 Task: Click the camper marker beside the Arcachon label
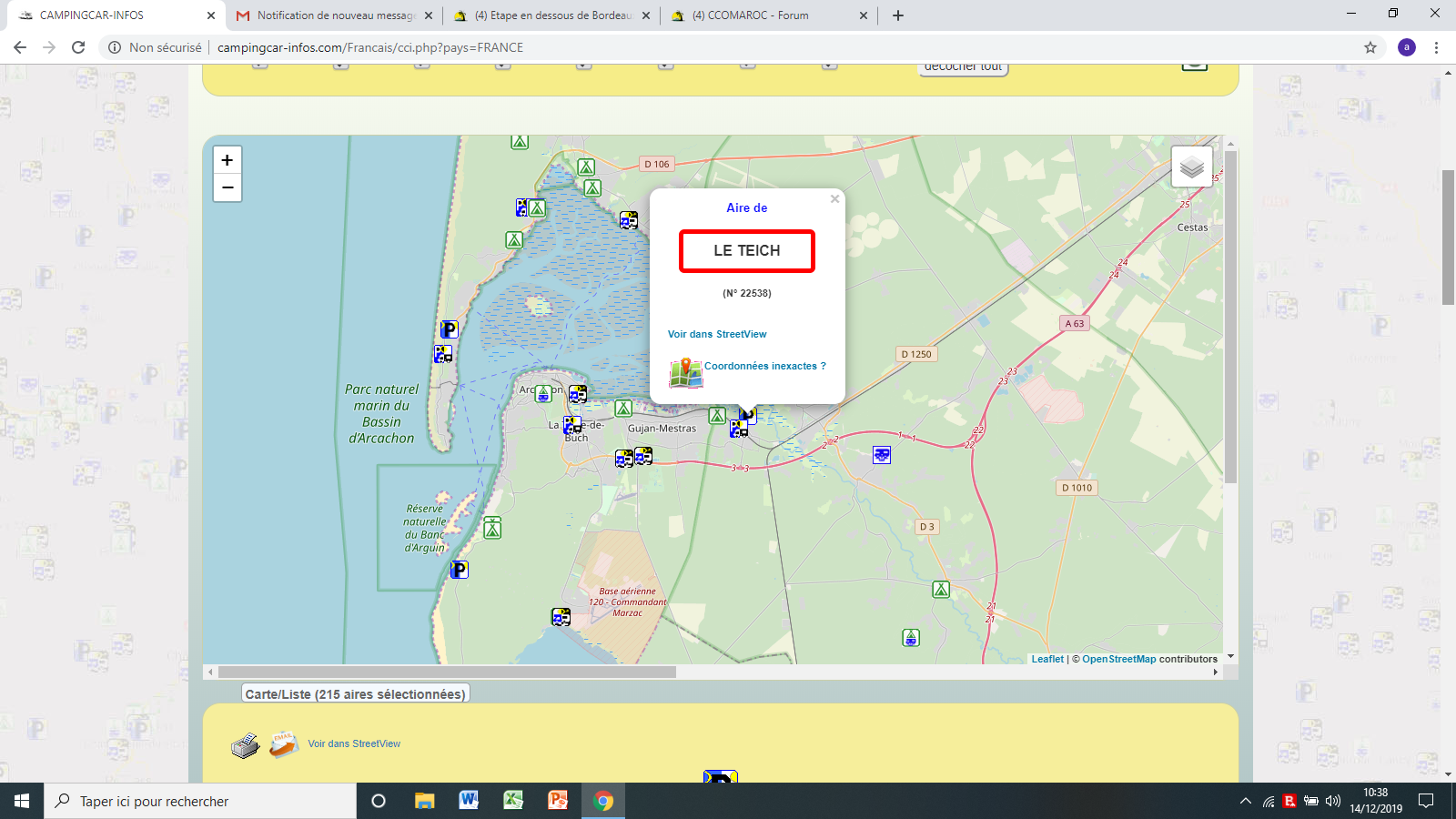pyautogui.click(x=578, y=394)
